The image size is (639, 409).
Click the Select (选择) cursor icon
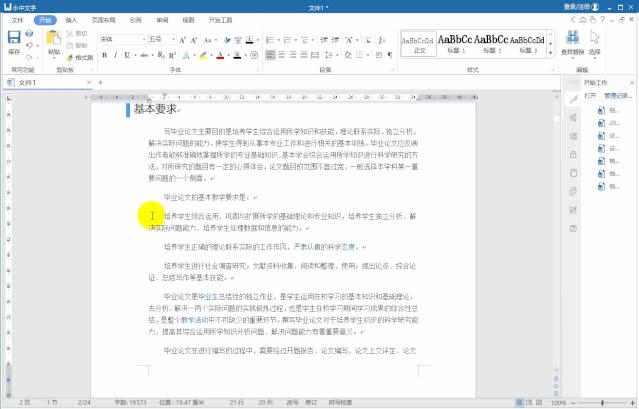(595, 37)
